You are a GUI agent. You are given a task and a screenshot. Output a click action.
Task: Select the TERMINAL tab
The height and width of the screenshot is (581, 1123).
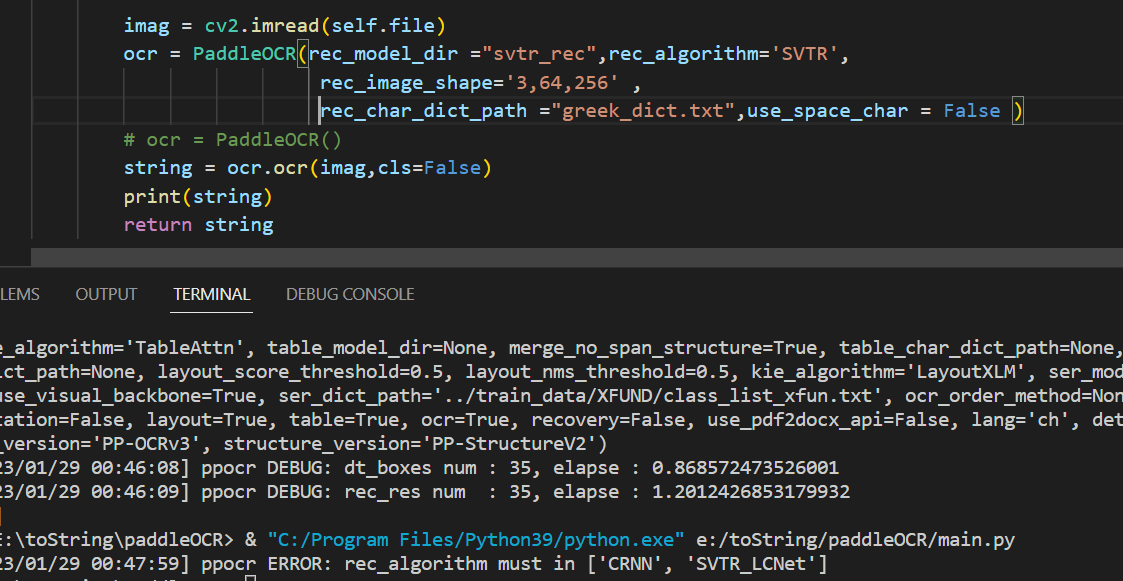pos(211,294)
